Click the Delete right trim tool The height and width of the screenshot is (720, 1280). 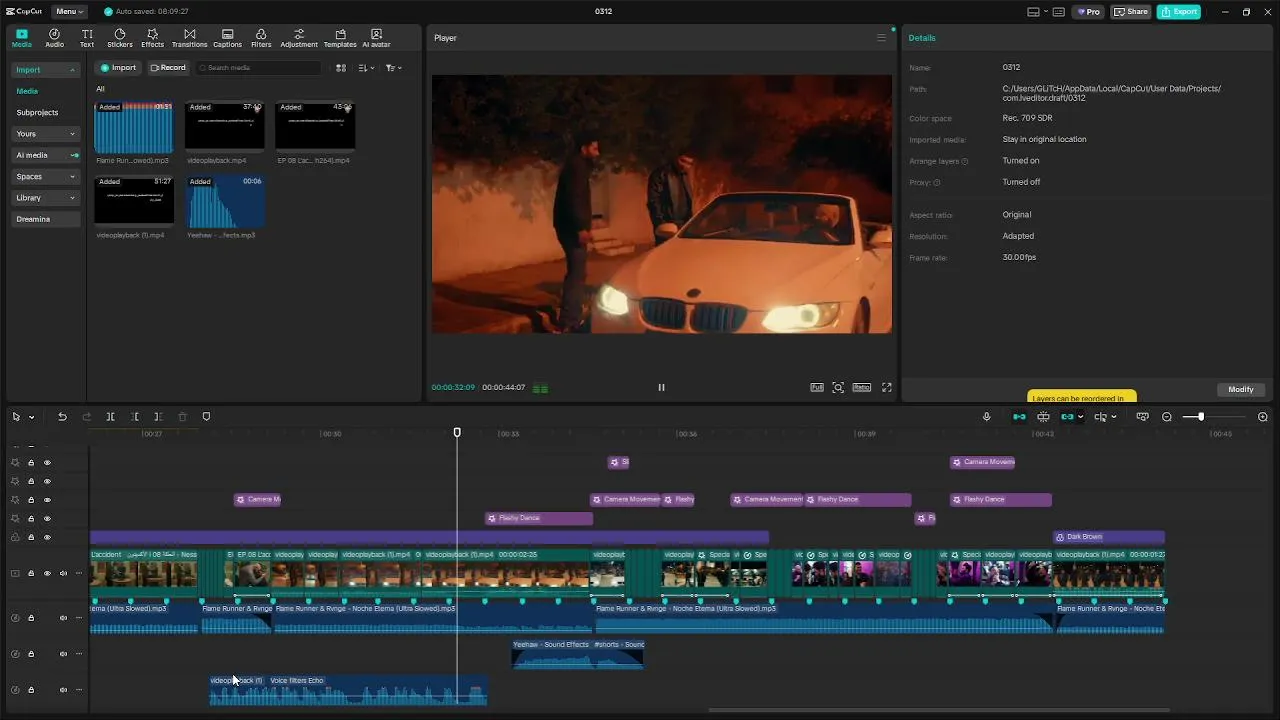(158, 417)
